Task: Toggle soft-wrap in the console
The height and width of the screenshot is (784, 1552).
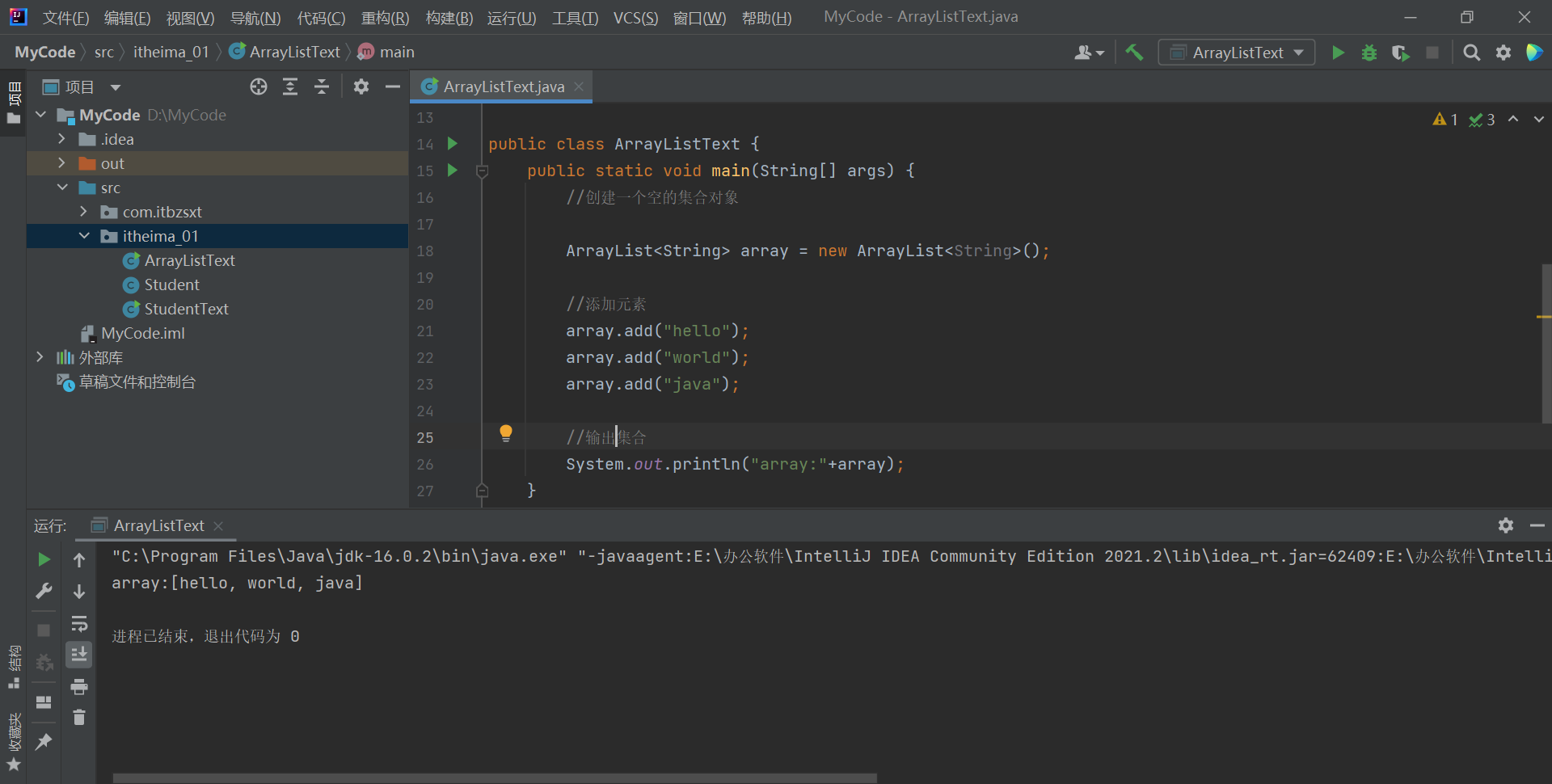Action: coord(79,623)
